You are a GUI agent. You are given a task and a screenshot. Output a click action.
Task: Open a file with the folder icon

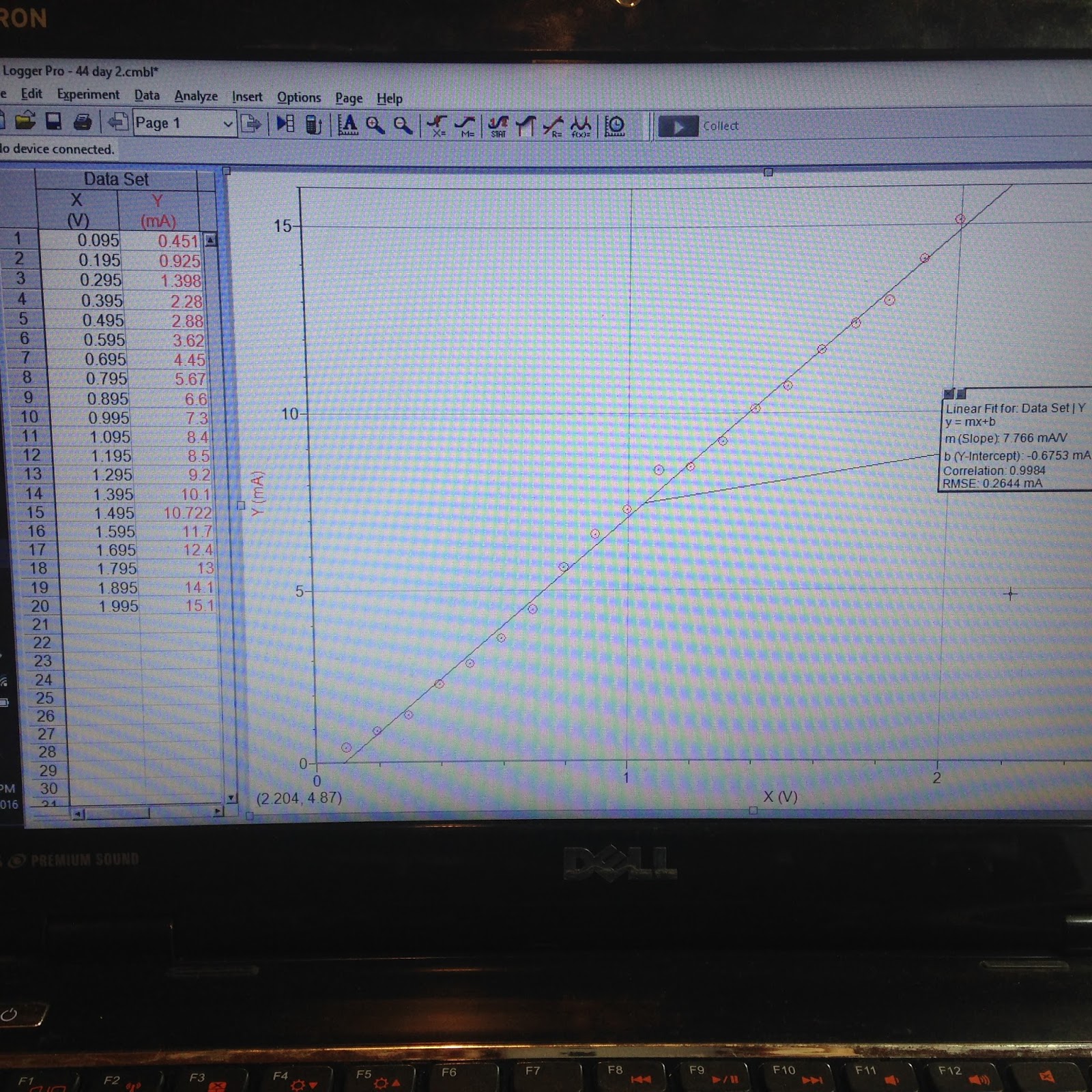(x=25, y=121)
